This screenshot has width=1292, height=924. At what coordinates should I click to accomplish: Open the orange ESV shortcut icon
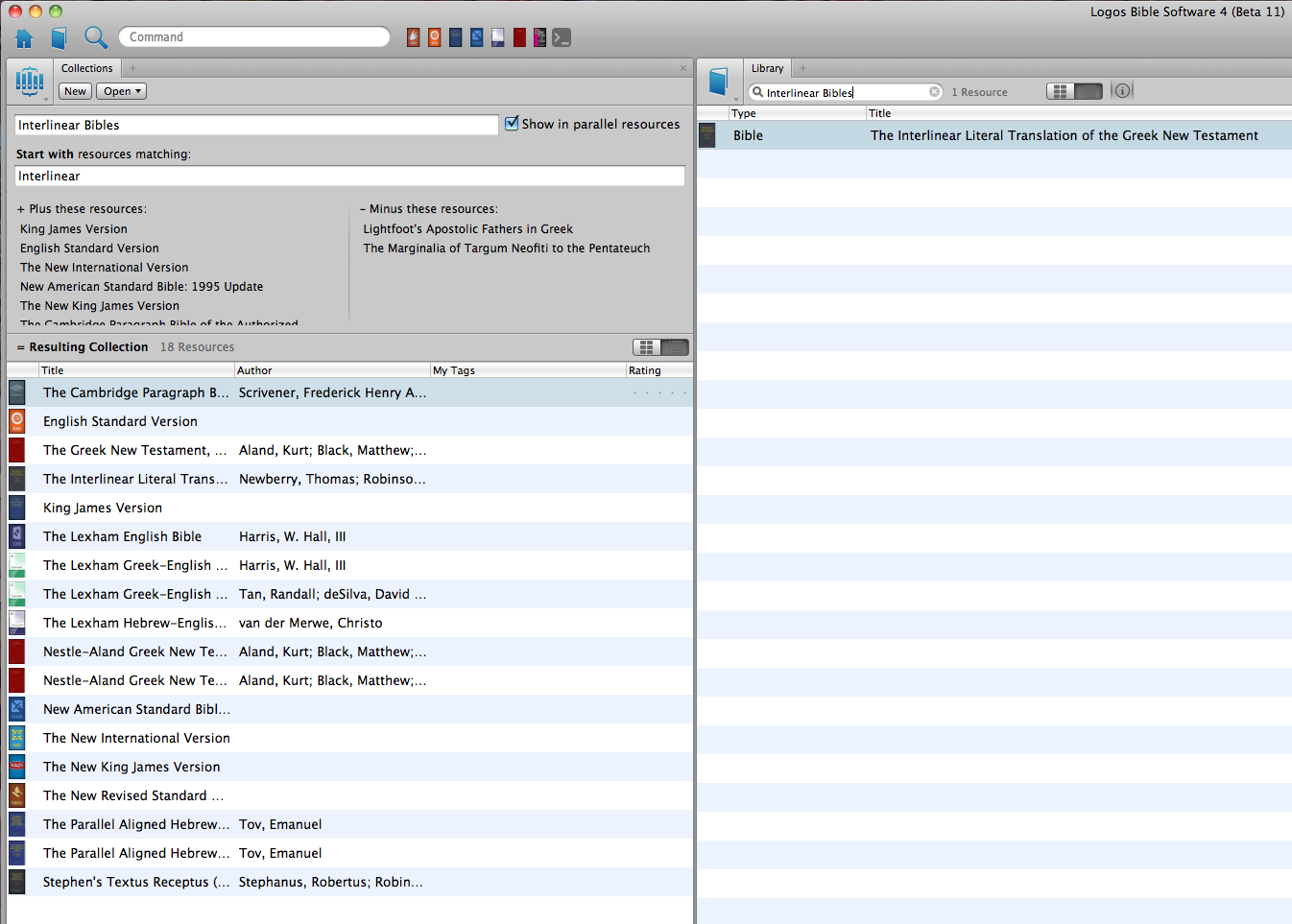(x=435, y=37)
